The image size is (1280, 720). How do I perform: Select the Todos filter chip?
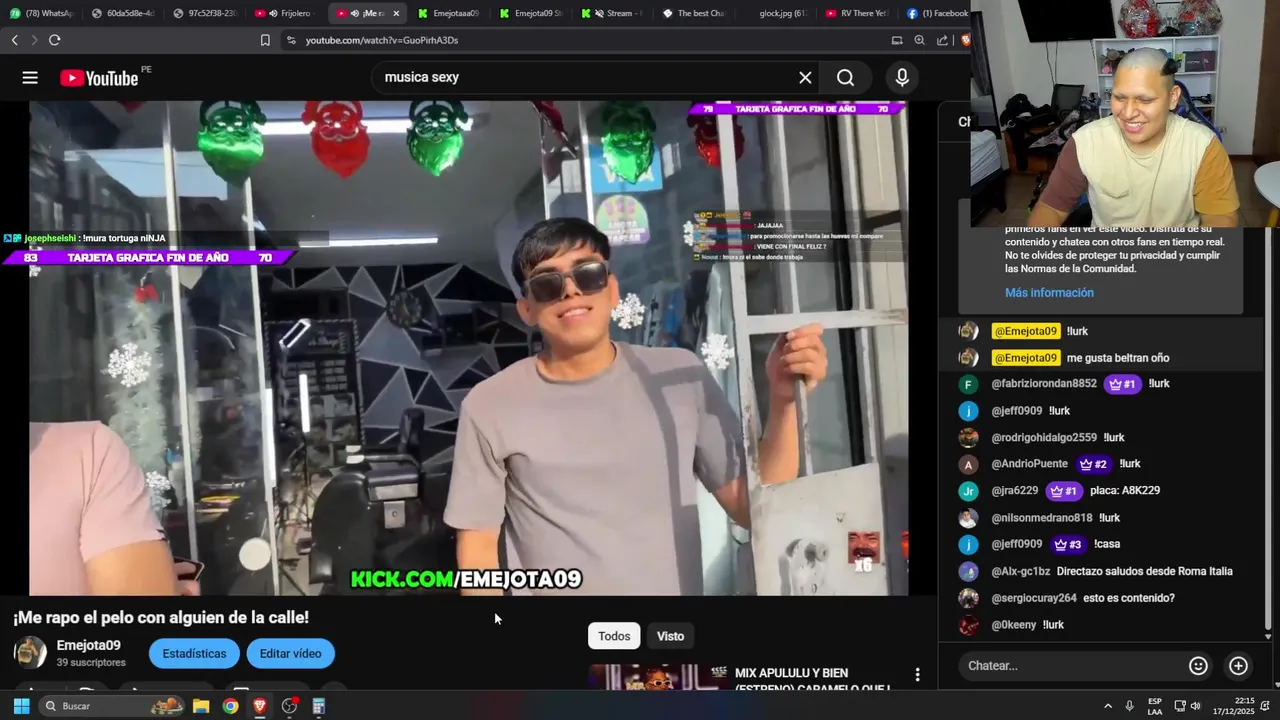[x=614, y=636]
